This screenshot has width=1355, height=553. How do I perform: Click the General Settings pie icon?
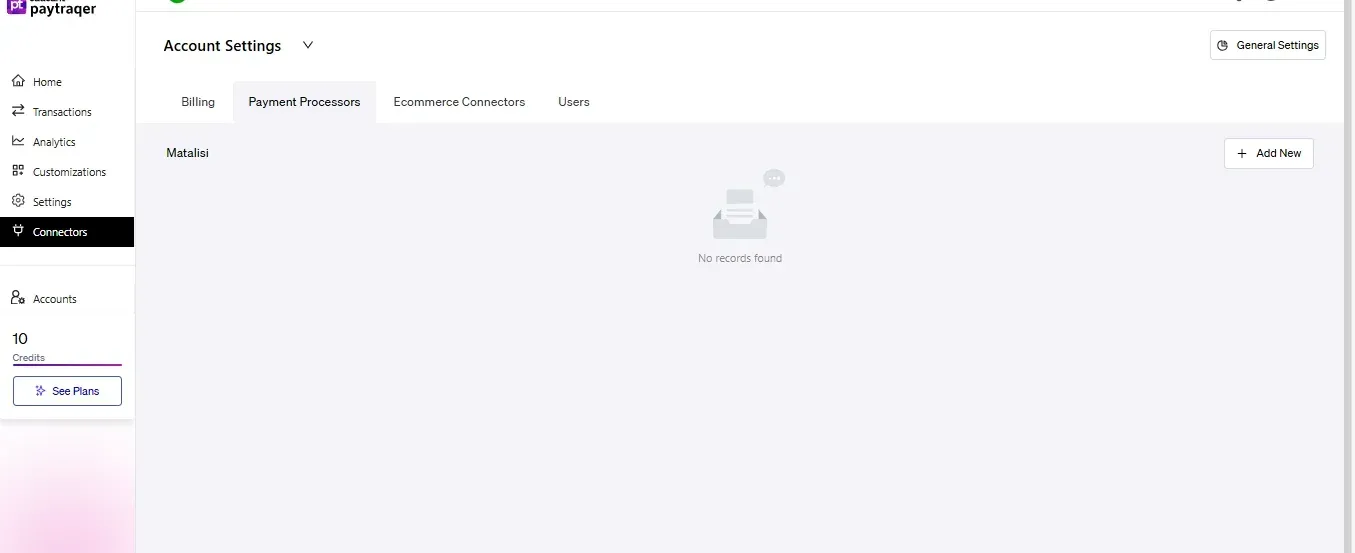coord(1222,45)
